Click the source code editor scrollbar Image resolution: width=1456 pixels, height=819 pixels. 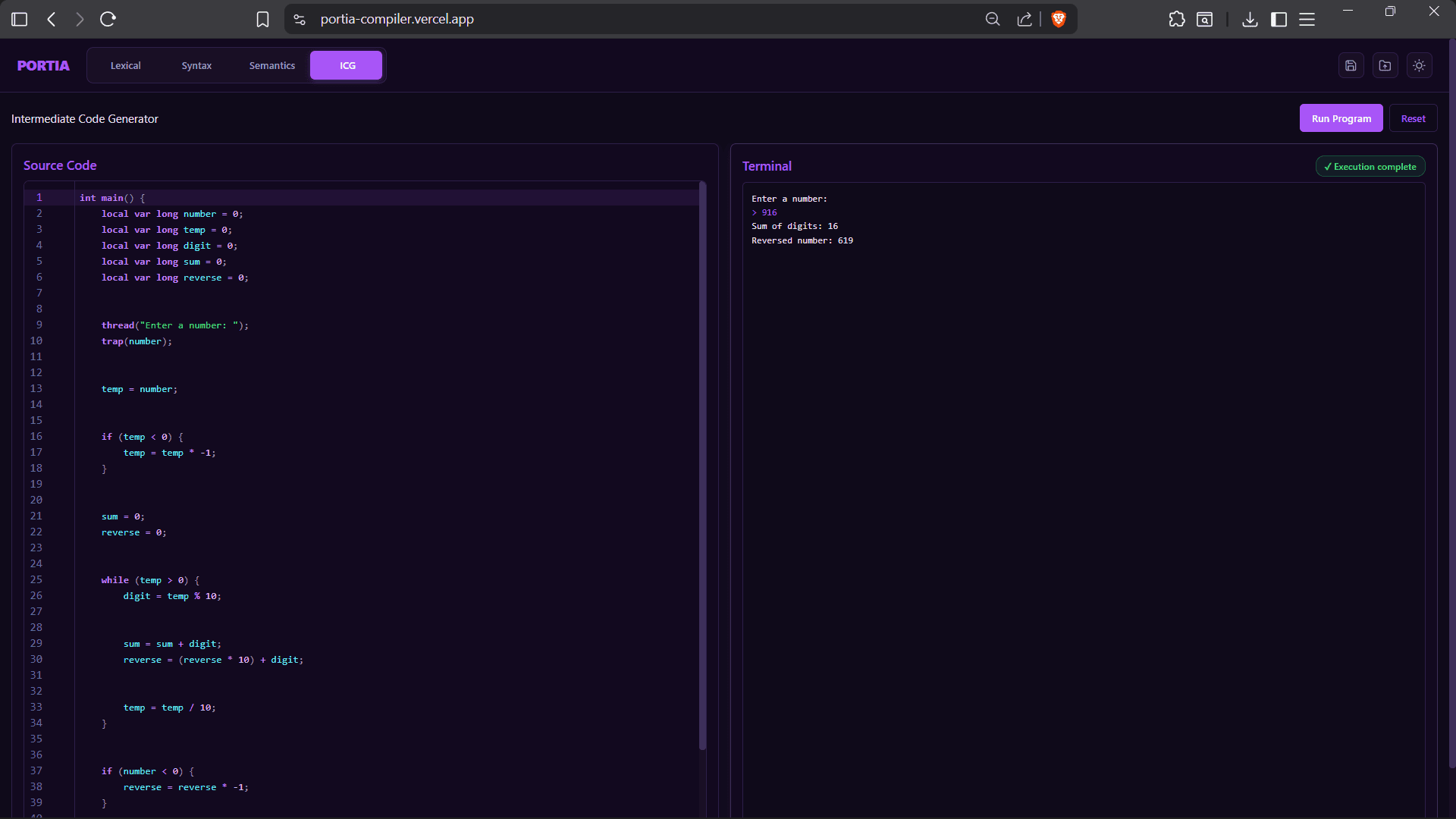702,466
